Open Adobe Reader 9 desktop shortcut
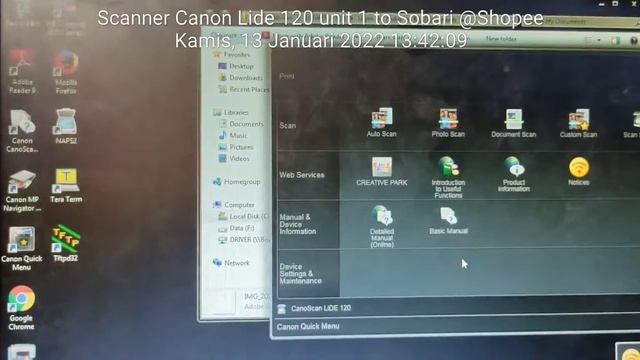This screenshot has width=640, height=360. tap(22, 72)
